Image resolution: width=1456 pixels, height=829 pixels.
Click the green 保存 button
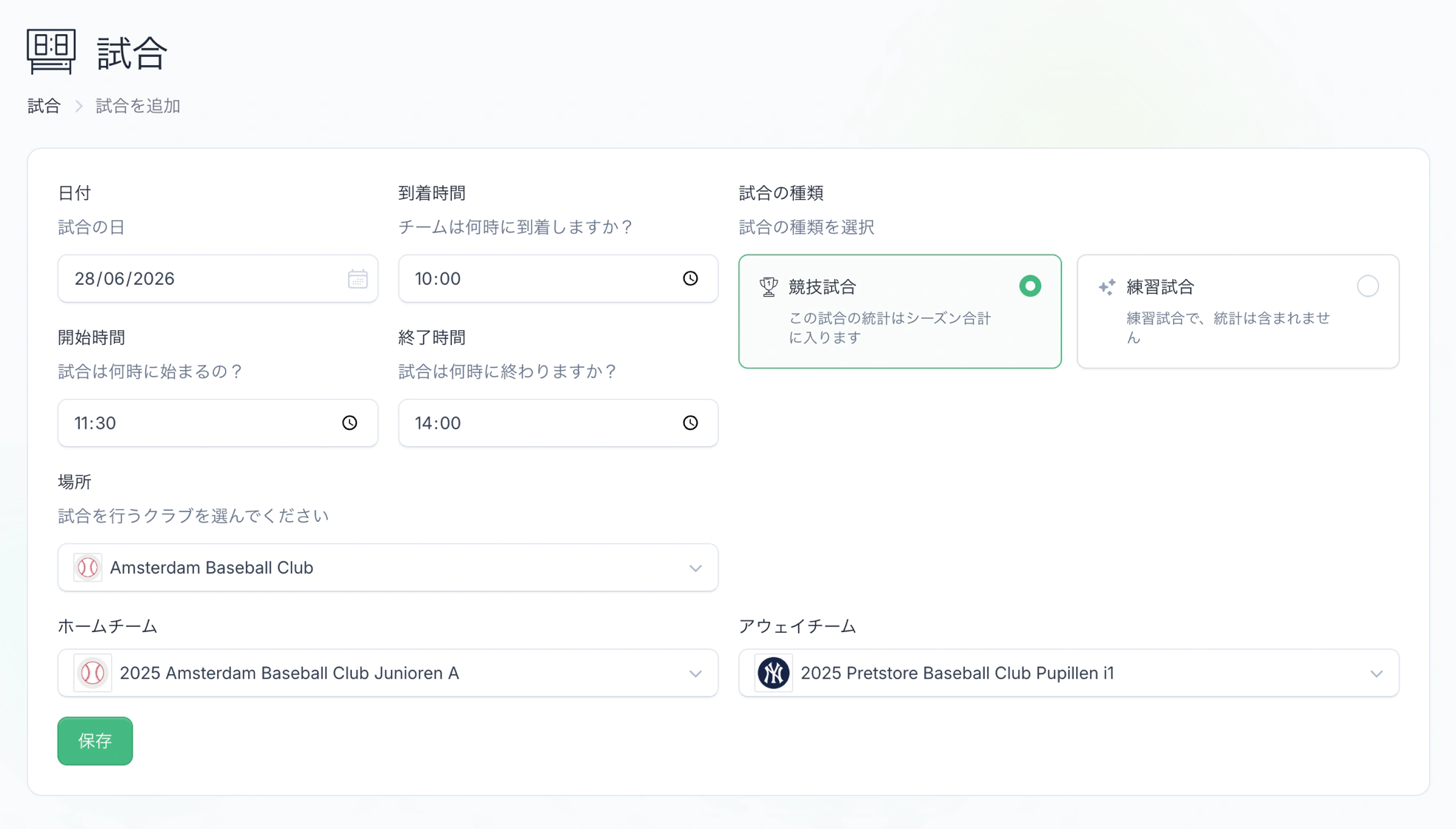pos(95,741)
